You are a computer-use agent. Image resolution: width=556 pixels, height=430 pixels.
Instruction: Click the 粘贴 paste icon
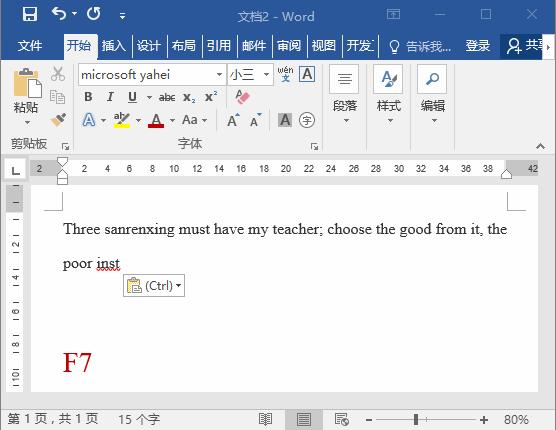(x=27, y=83)
